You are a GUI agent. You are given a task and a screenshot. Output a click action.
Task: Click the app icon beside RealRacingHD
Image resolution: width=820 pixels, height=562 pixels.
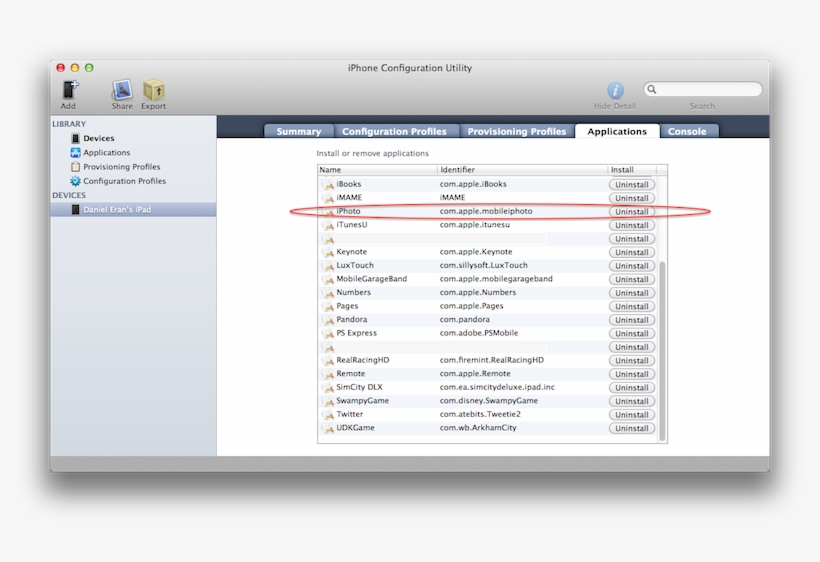(328, 361)
